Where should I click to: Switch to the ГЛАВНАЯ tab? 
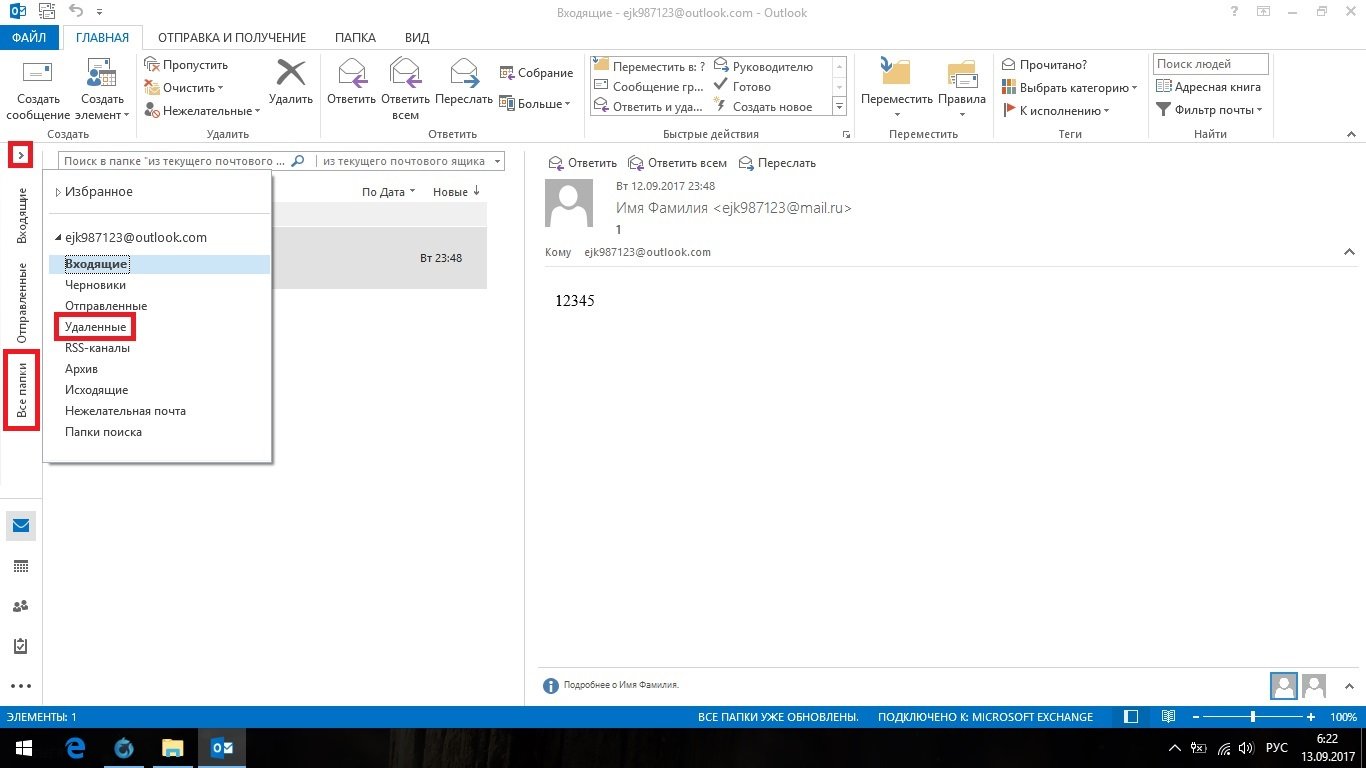(x=103, y=38)
